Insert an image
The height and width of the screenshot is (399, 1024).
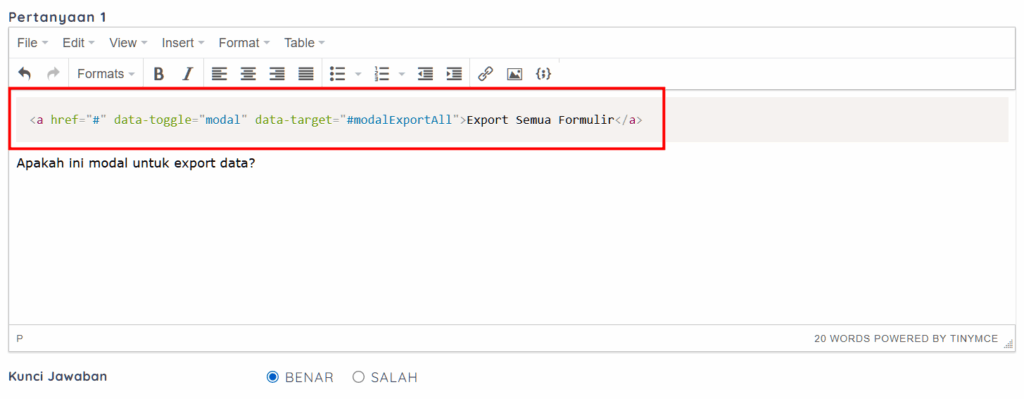[515, 74]
